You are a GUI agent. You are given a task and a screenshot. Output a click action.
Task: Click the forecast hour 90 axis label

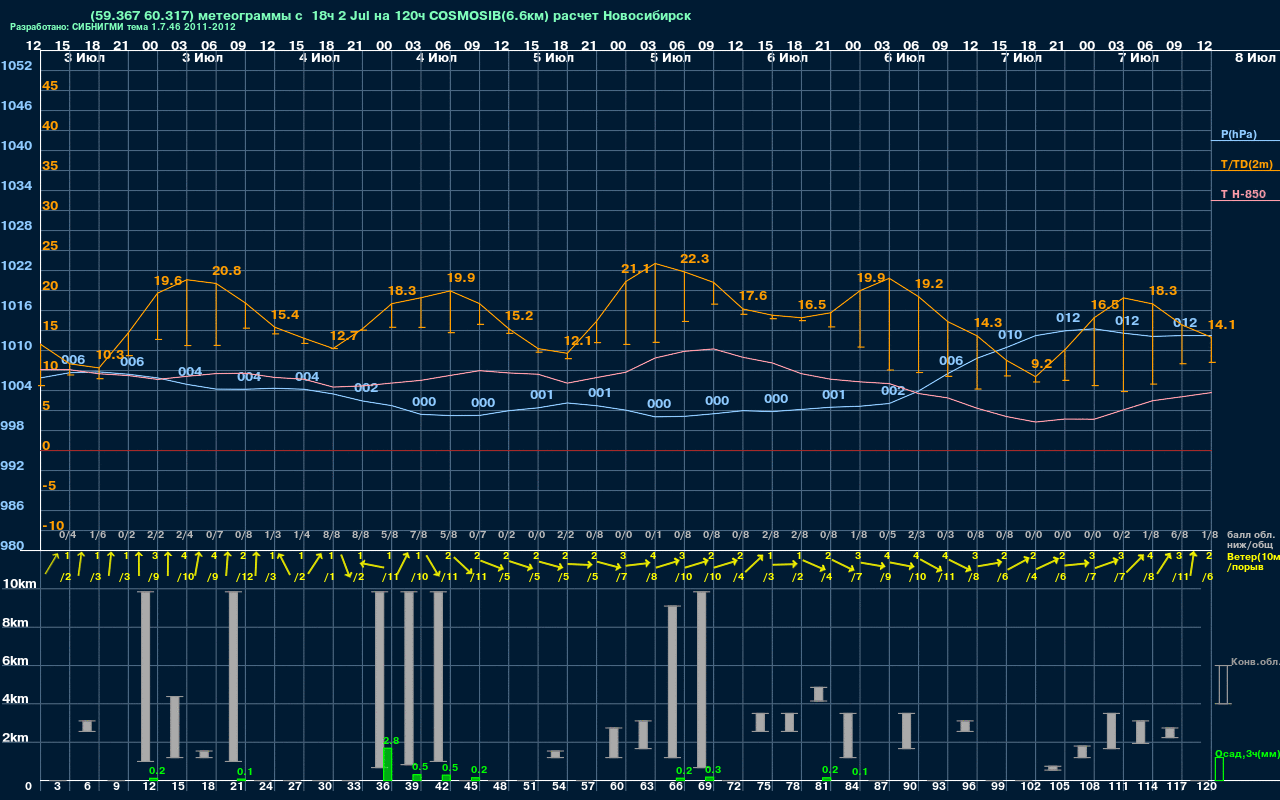[x=910, y=787]
